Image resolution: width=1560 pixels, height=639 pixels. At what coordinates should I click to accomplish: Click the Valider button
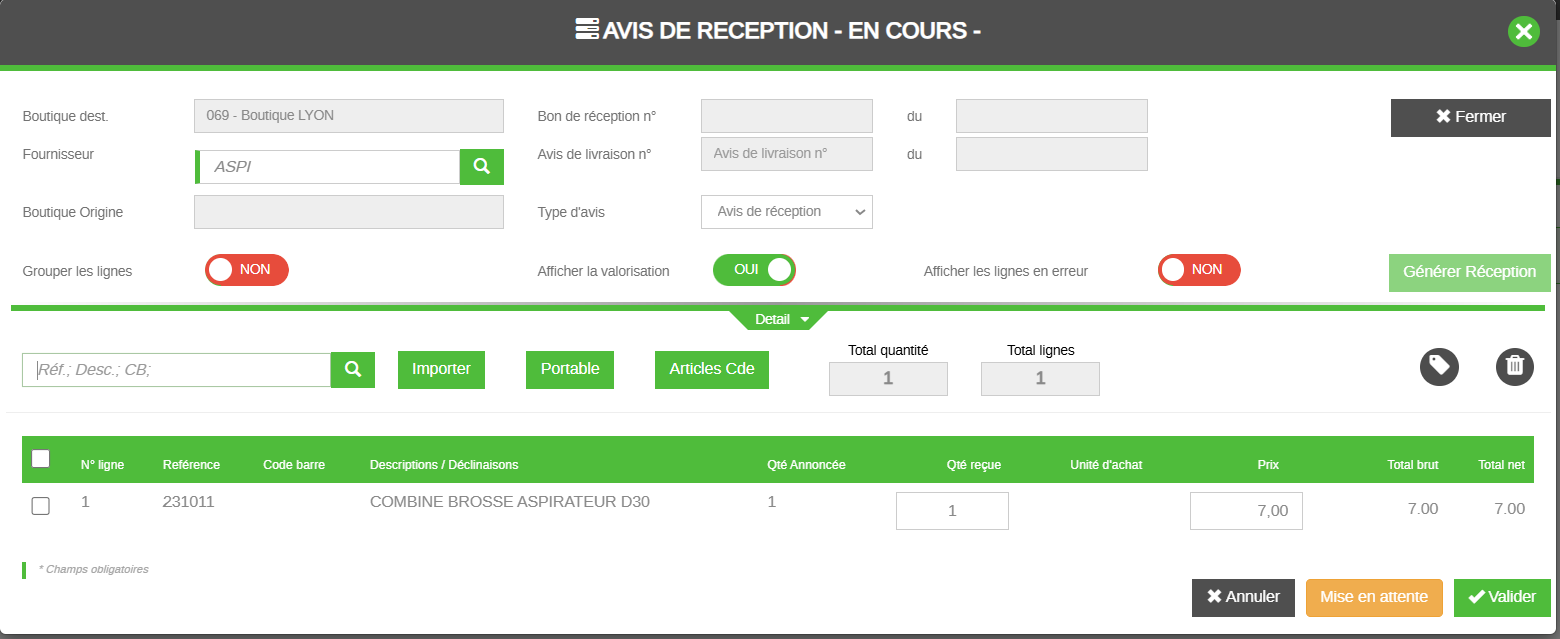coord(1502,598)
